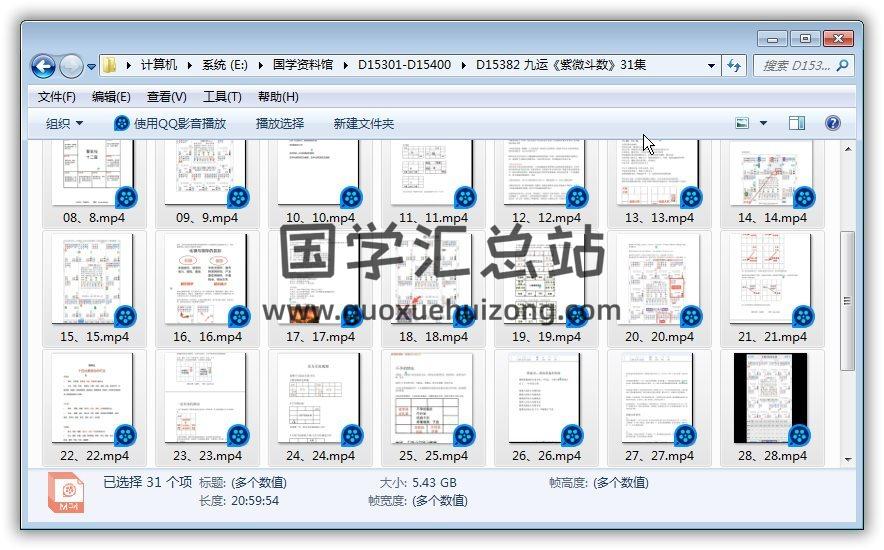Select the 24、24.mp4 video thumbnail
884x550 pixels.
[320, 399]
